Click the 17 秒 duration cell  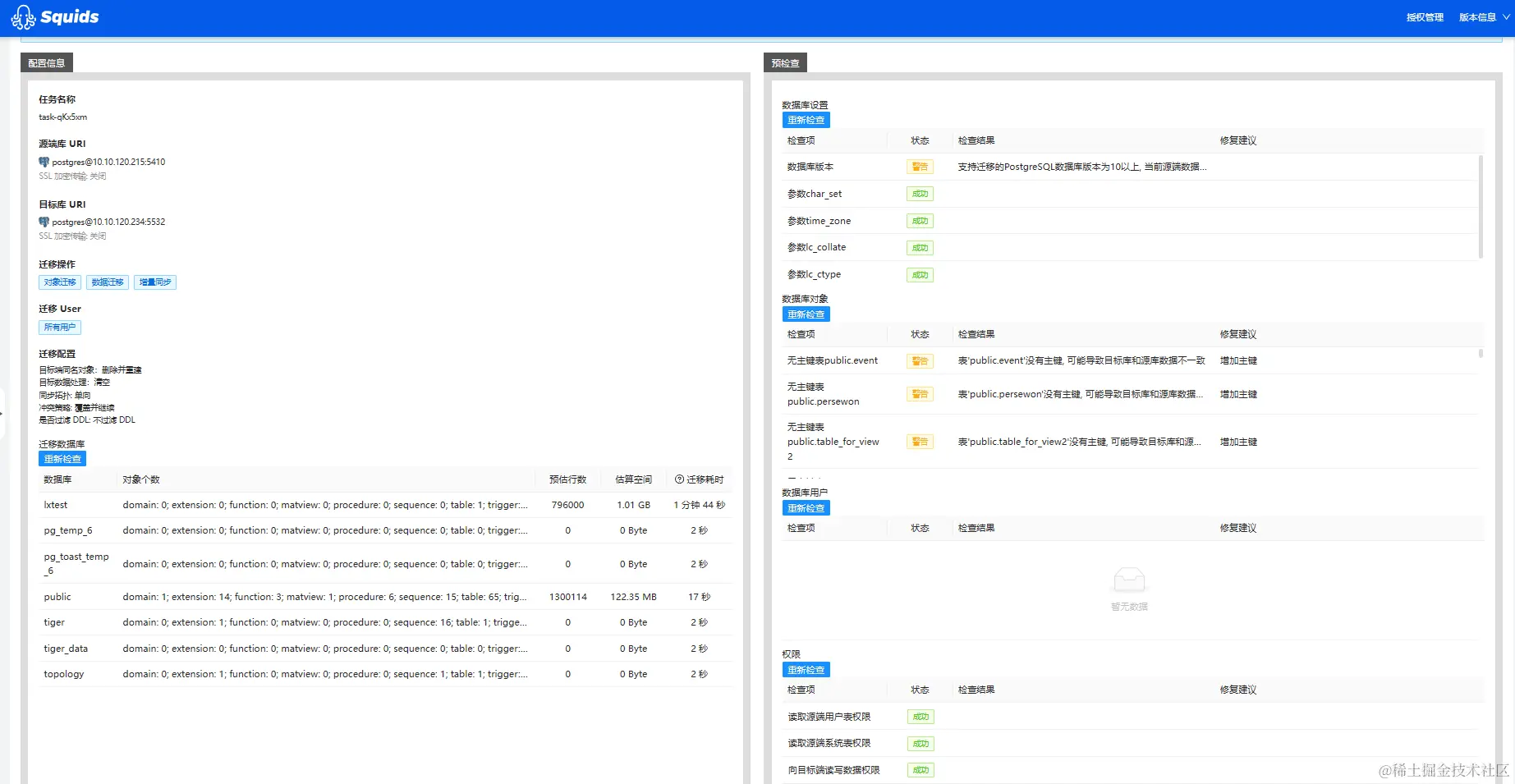coord(700,597)
